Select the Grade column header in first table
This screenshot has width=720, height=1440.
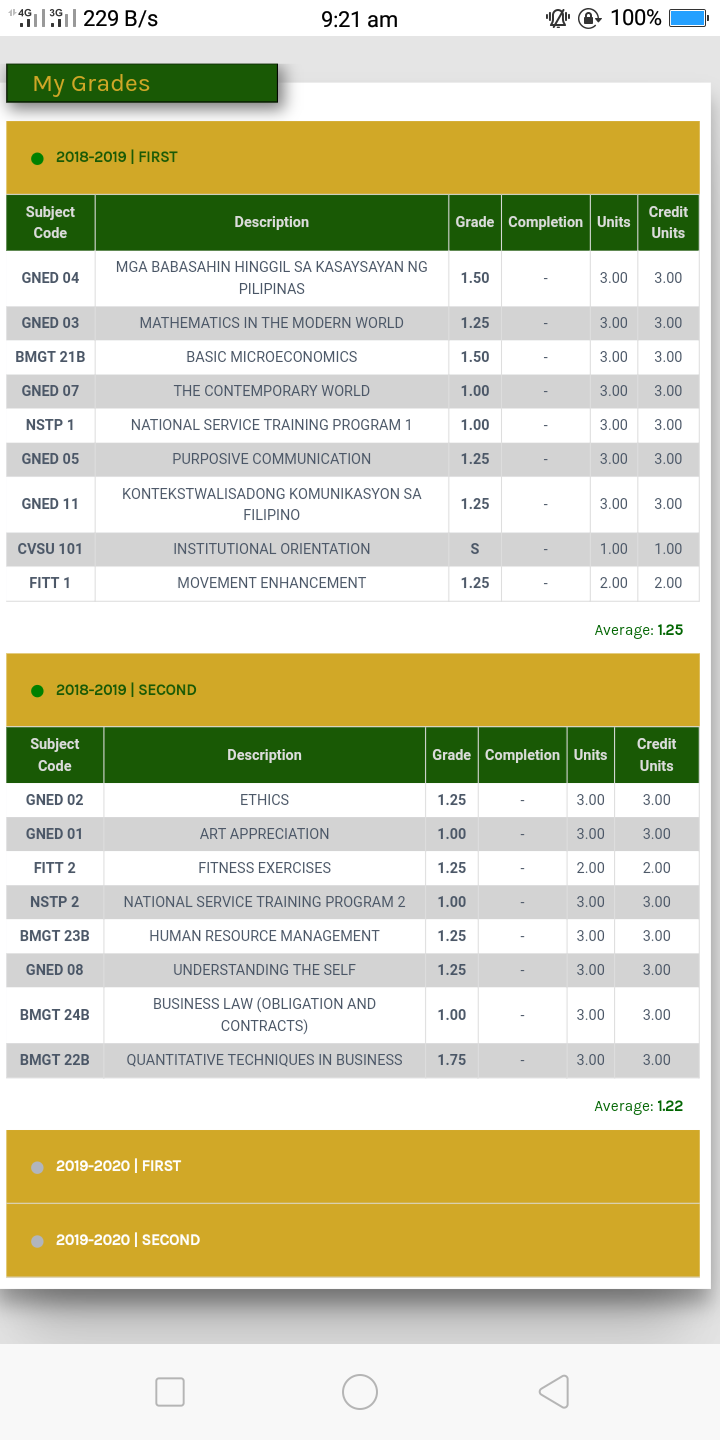pos(475,222)
